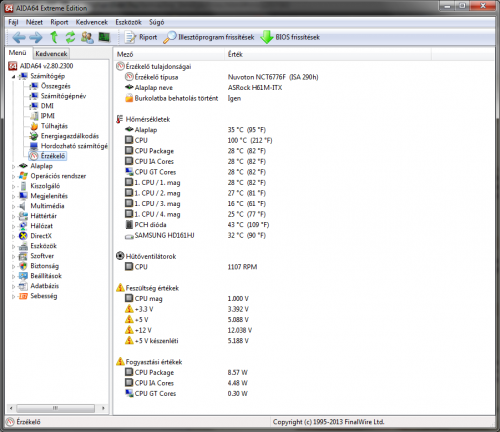Click the Back navigation arrow
The image size is (500, 432).
19,37
